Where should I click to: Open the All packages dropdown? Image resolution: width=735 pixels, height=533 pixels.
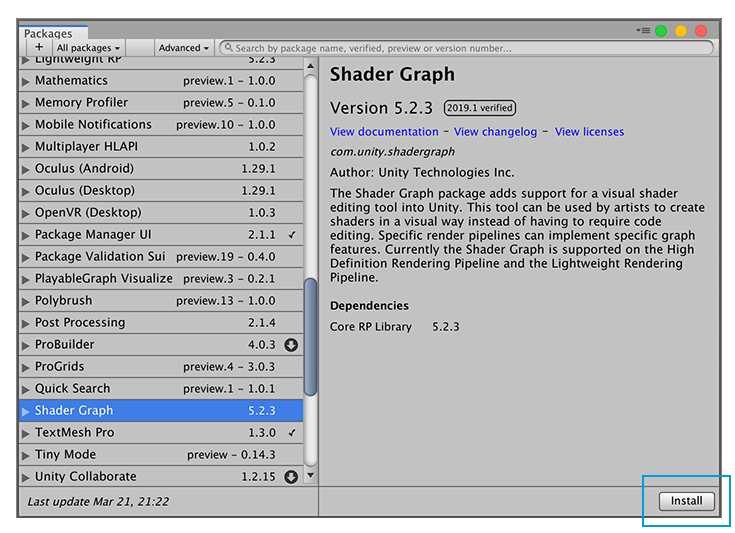click(x=88, y=47)
